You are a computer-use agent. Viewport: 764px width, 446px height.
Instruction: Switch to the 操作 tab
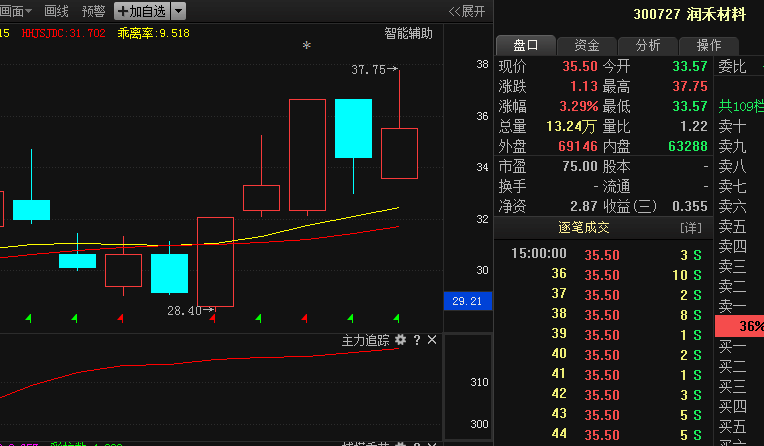click(x=708, y=45)
